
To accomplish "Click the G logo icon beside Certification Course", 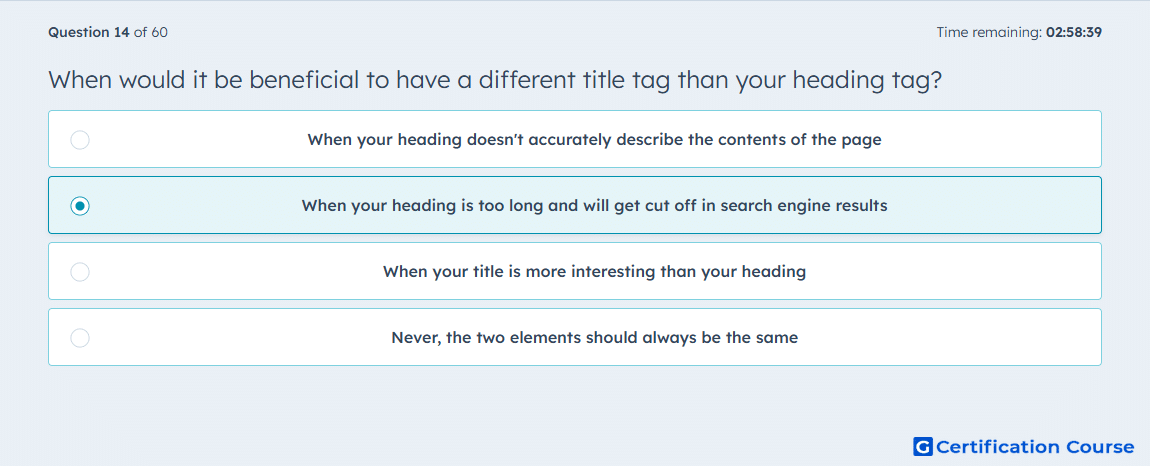I will click(923, 447).
